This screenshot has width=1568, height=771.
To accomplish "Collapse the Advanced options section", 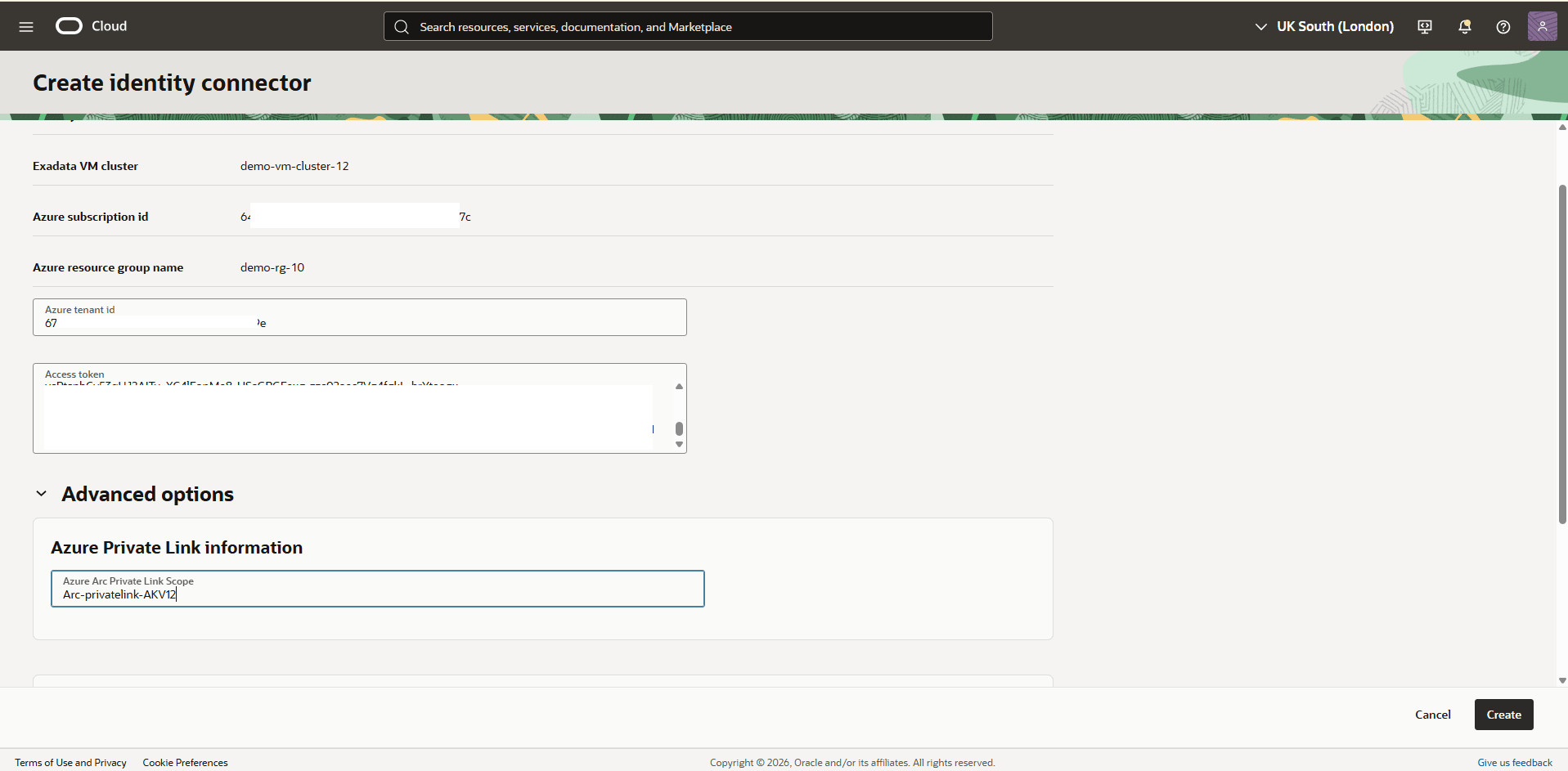I will (x=41, y=493).
